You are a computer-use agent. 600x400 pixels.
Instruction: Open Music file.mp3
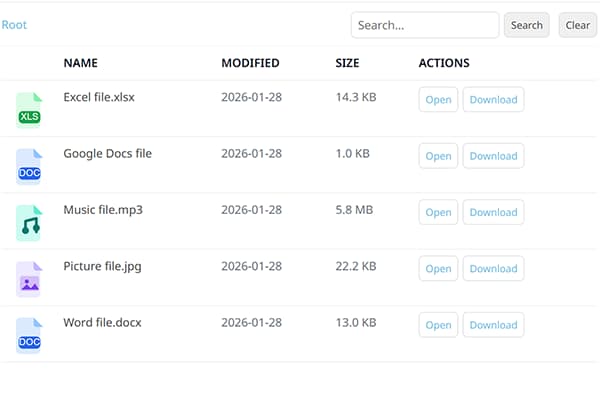tap(438, 212)
